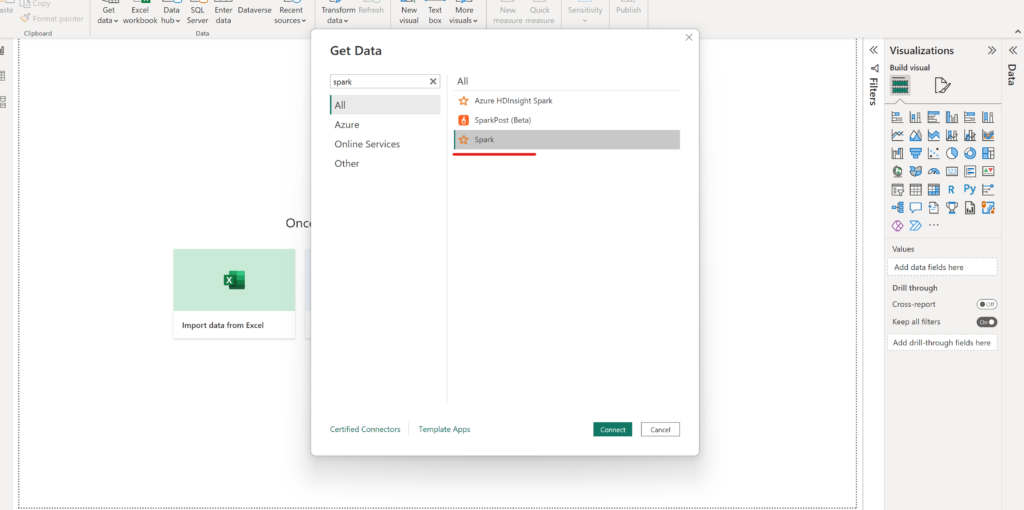Open the Format visual brush icon

942,86
